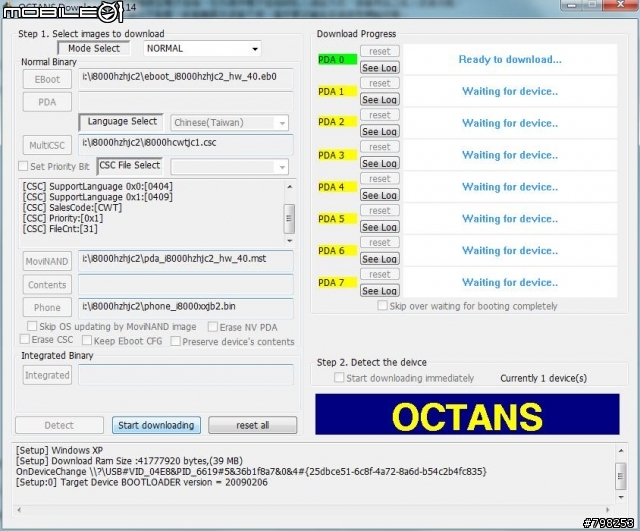Click the CSC info list scrollbar thumb
The width and height of the screenshot is (640, 531).
click(x=289, y=218)
